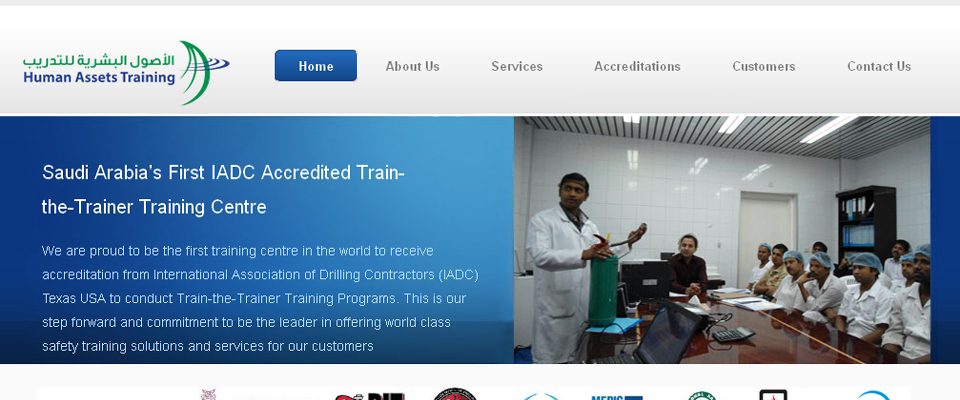
Task: Go to the About Us page
Action: pos(413,66)
